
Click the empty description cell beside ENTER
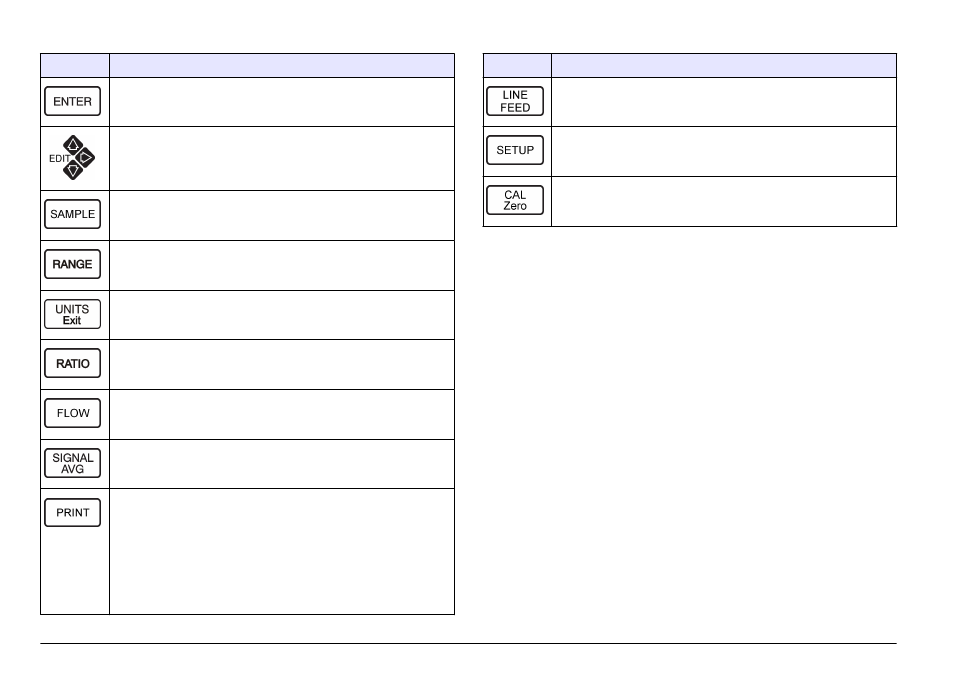pos(282,102)
